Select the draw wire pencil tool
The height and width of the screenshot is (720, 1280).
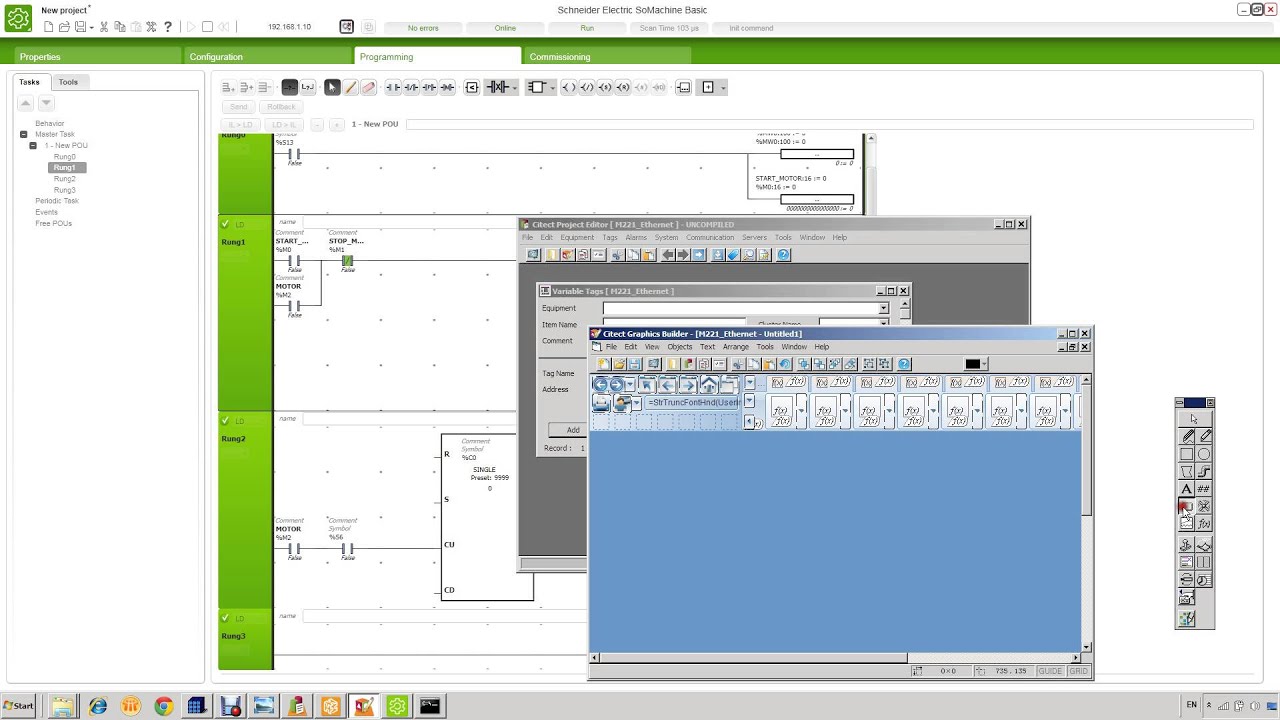tap(350, 88)
